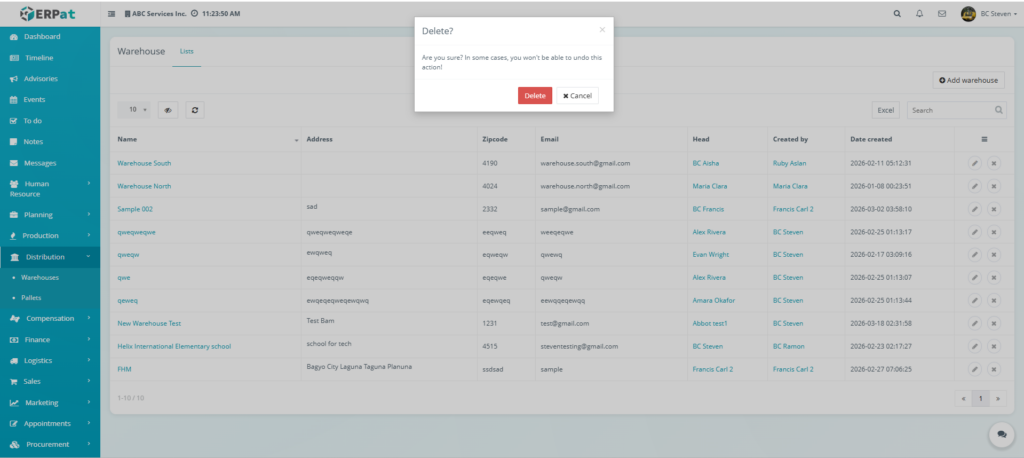Expand the Sales sidebar menu
Image resolution: width=1024 pixels, height=458 pixels.
[x=50, y=382]
